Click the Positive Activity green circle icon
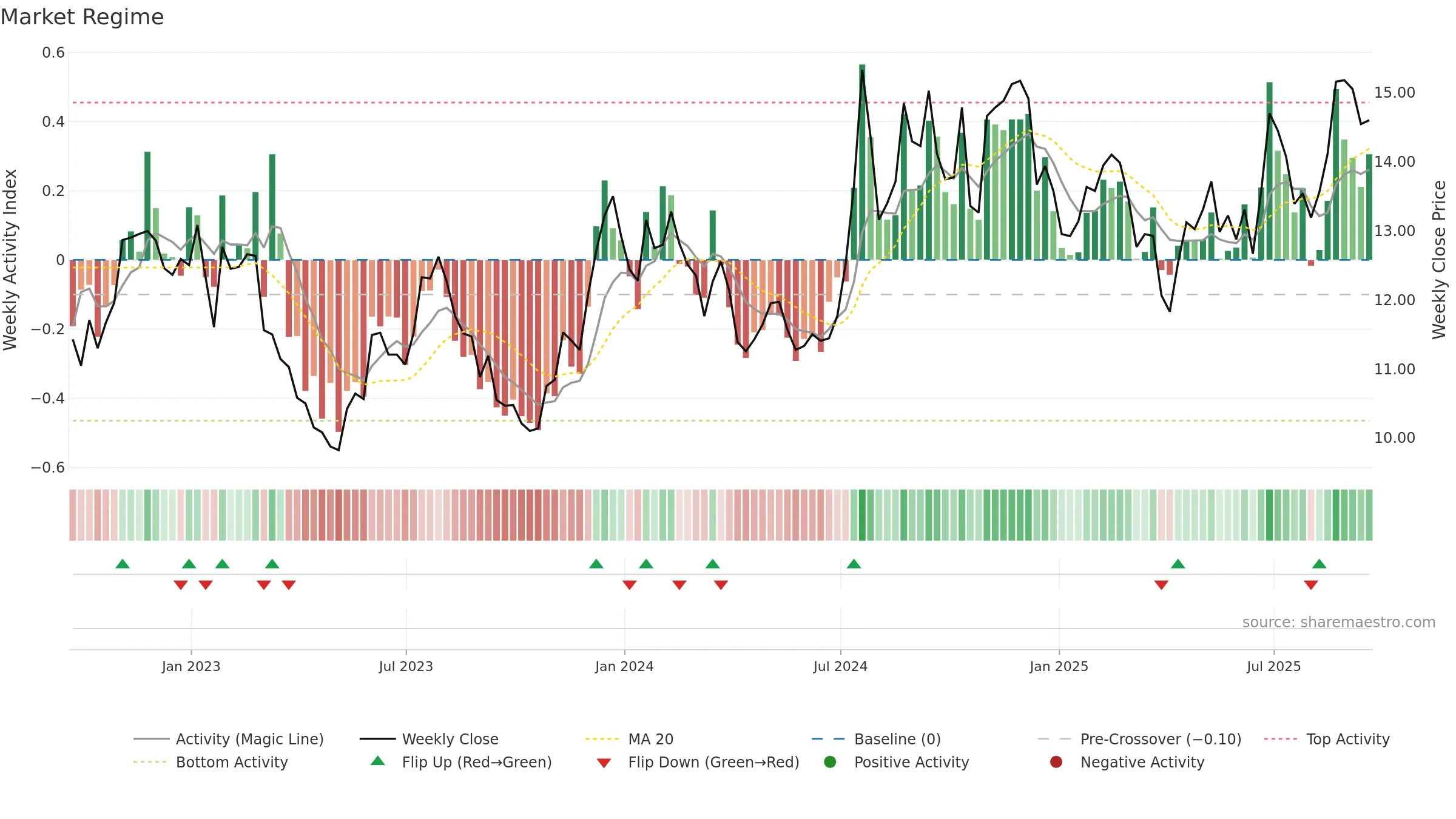Image resolution: width=1456 pixels, height=819 pixels. (x=830, y=762)
